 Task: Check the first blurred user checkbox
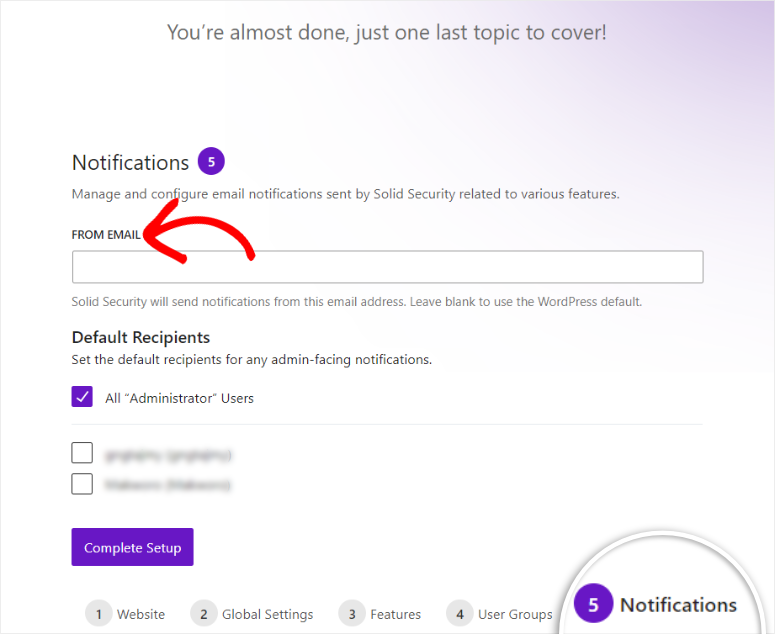[82, 454]
